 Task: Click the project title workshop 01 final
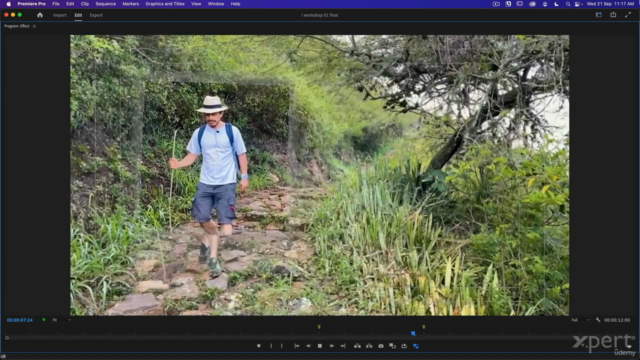coord(320,15)
